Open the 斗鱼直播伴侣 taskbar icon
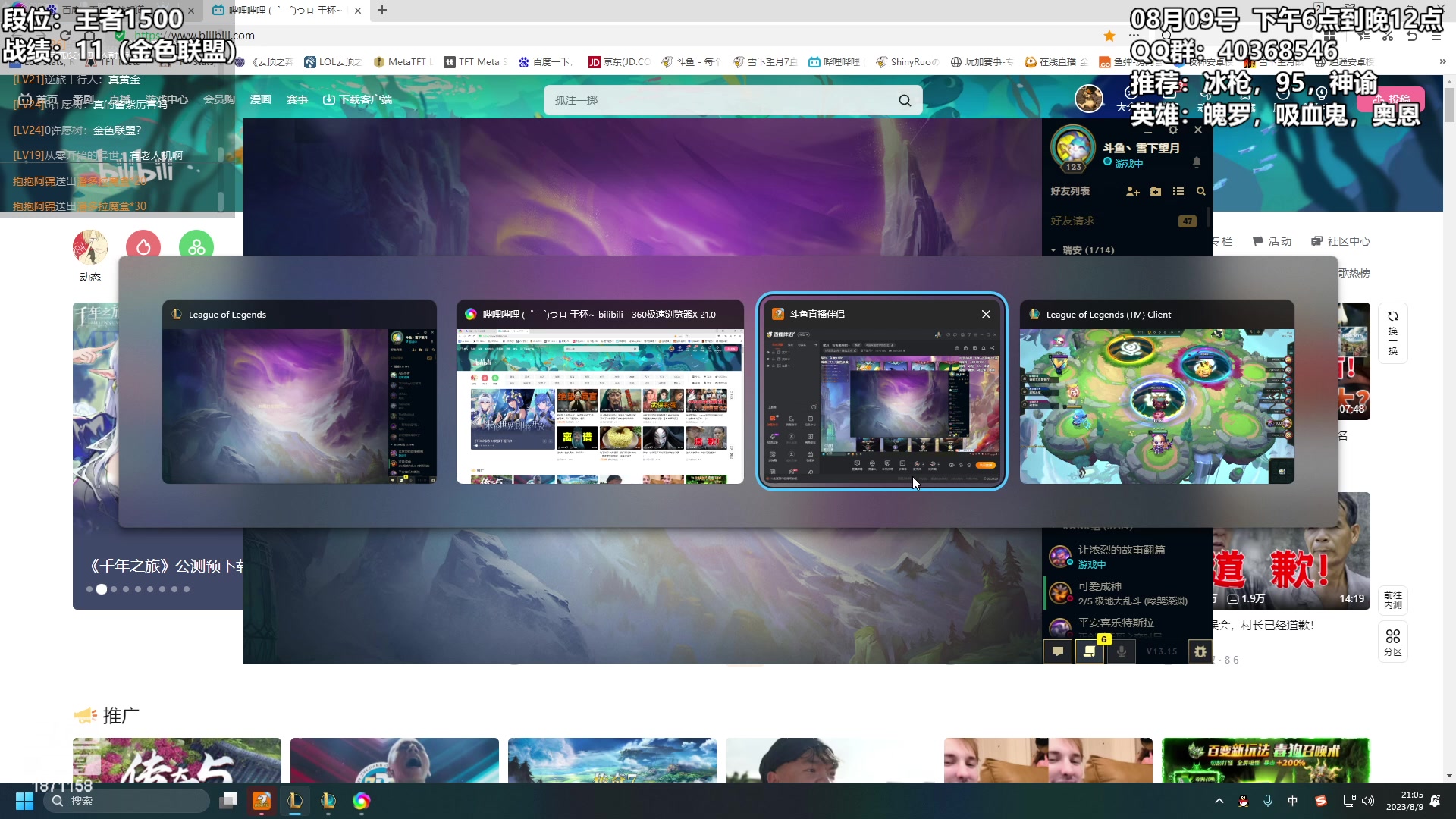 point(262,801)
